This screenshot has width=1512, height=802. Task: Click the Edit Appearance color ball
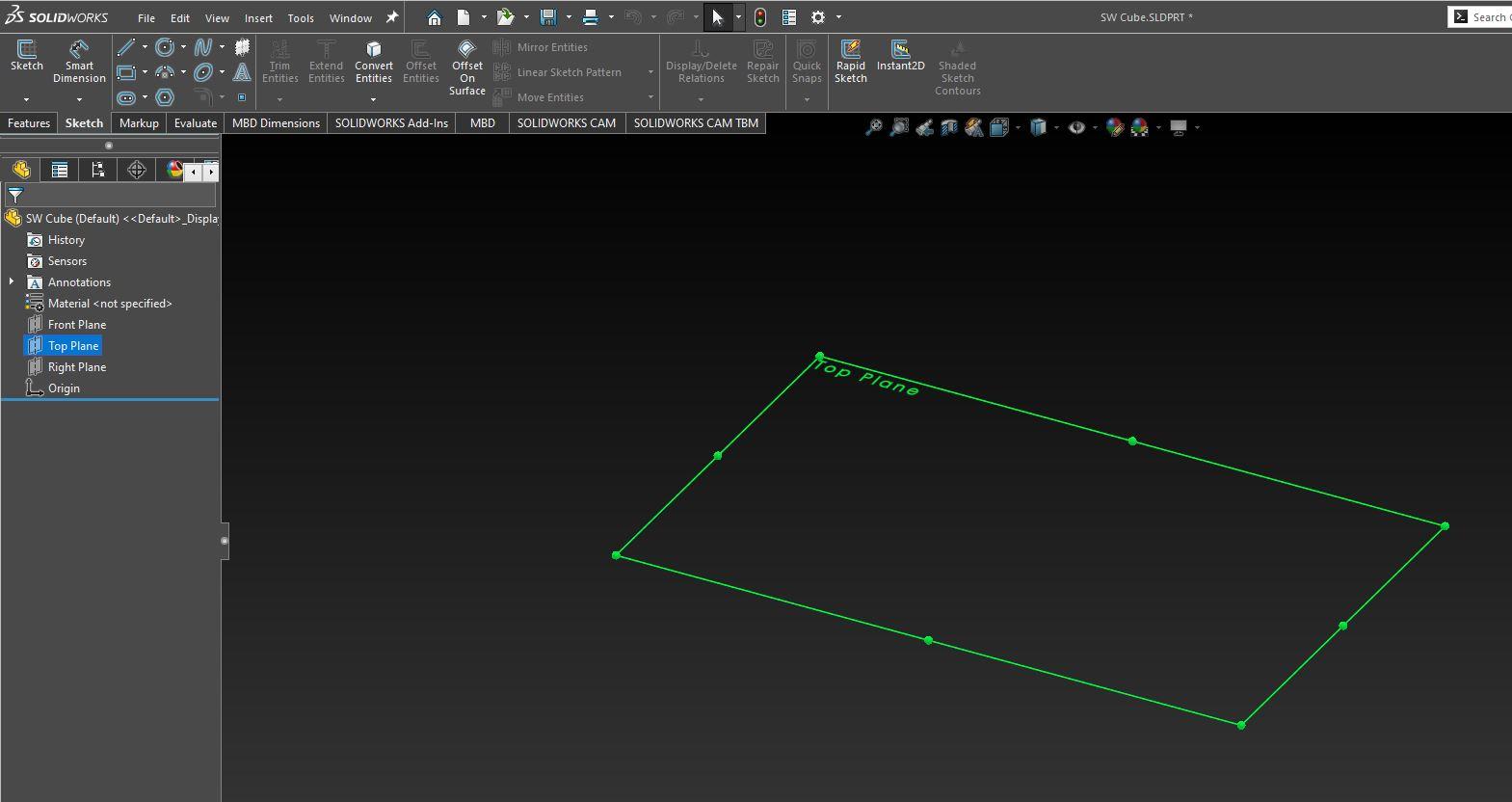(1115, 127)
